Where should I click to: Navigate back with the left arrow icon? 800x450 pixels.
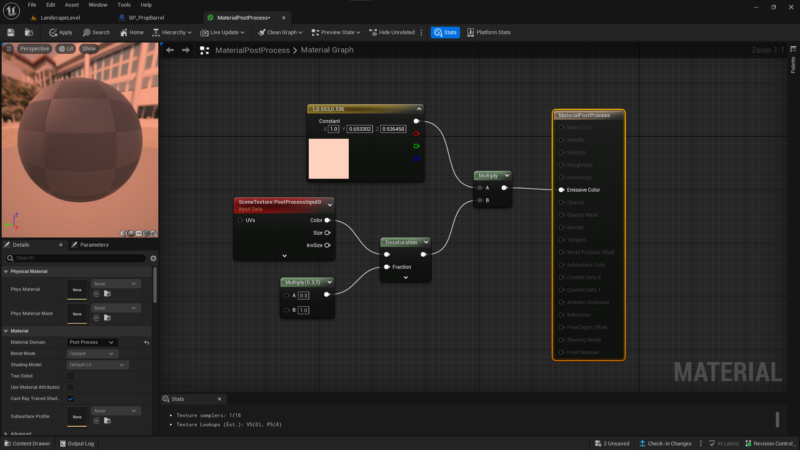tap(170, 50)
